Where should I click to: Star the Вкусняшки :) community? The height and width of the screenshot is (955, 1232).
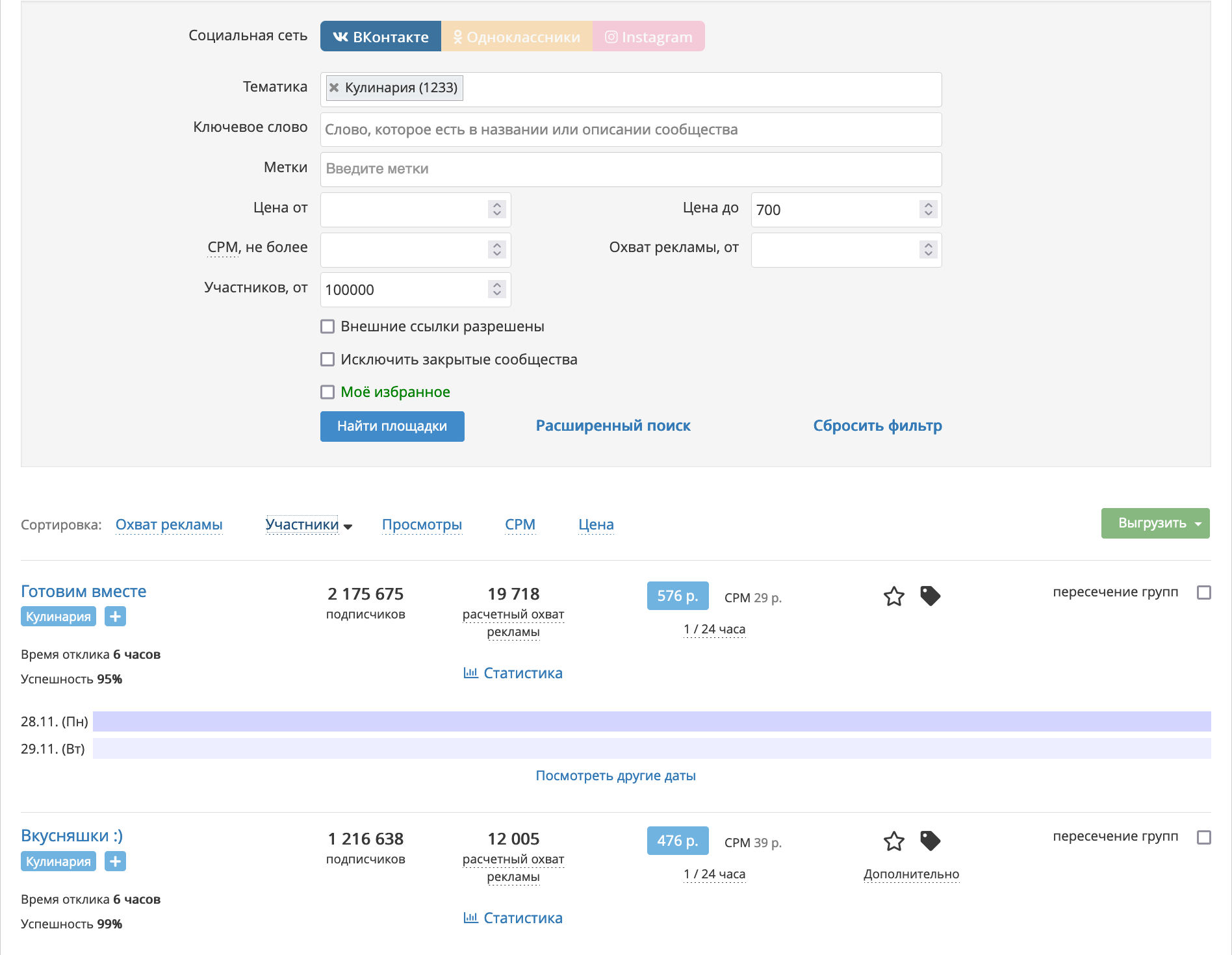pos(894,841)
